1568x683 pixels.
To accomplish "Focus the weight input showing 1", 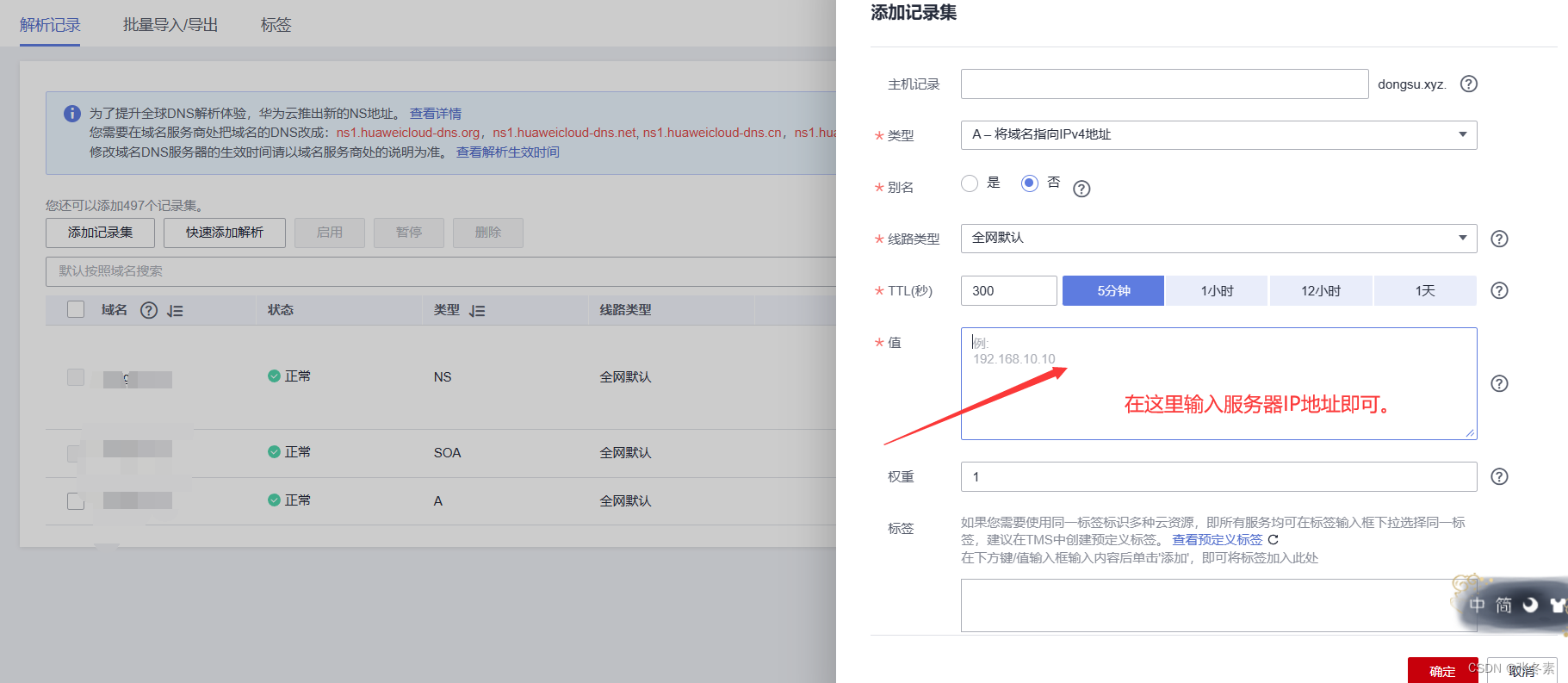I will [x=1218, y=476].
